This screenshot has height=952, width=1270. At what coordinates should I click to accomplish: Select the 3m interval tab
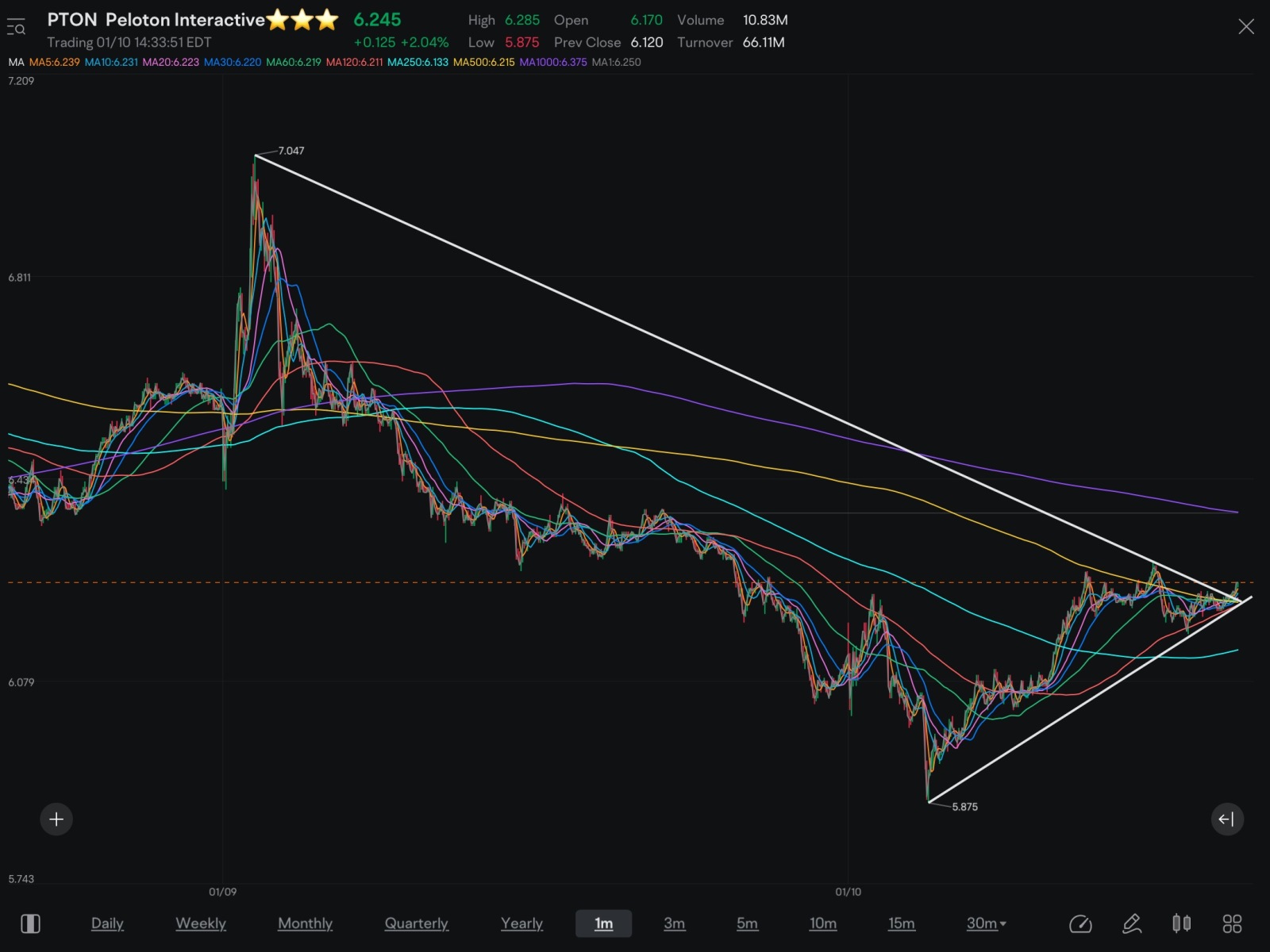(x=675, y=923)
